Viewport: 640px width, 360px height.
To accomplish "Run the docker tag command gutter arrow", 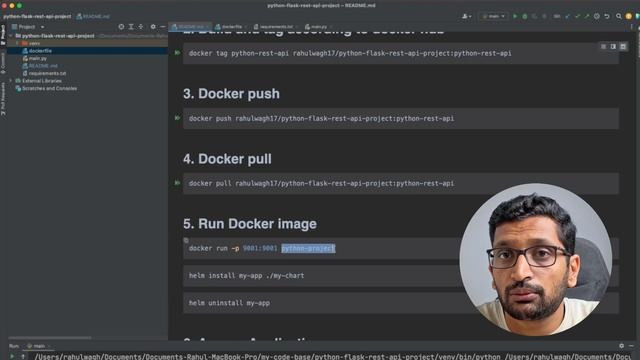I will click(177, 53).
